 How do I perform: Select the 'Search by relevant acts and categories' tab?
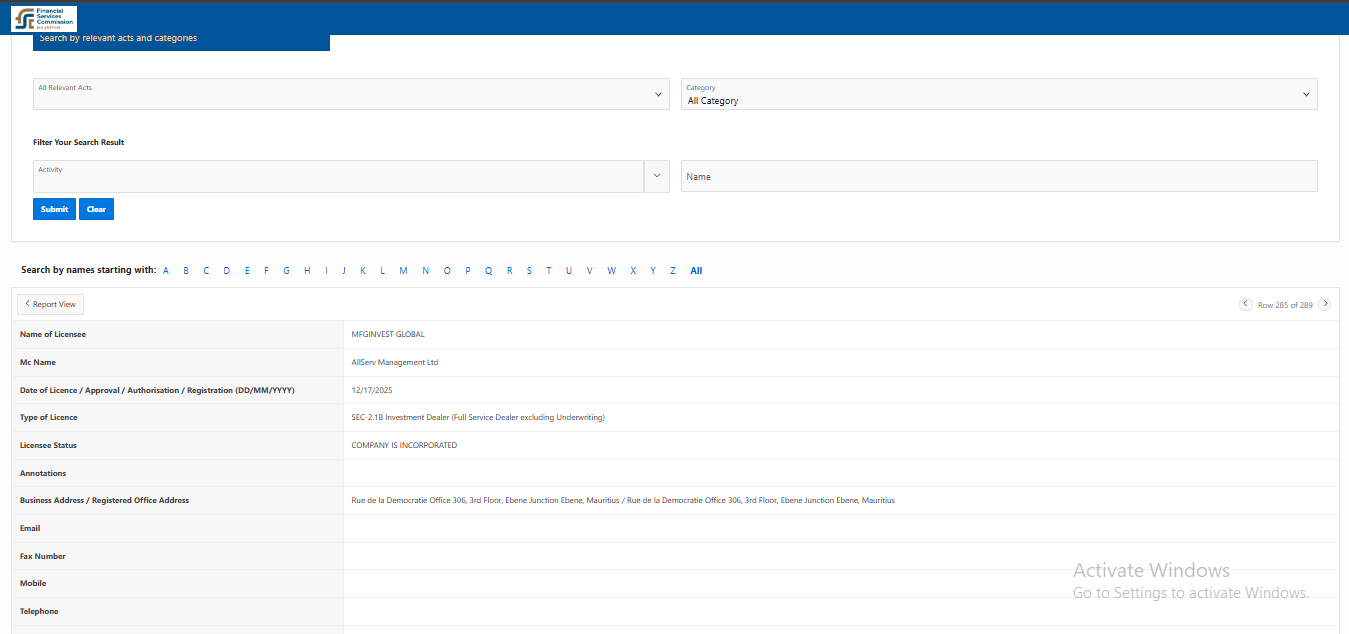(181, 39)
